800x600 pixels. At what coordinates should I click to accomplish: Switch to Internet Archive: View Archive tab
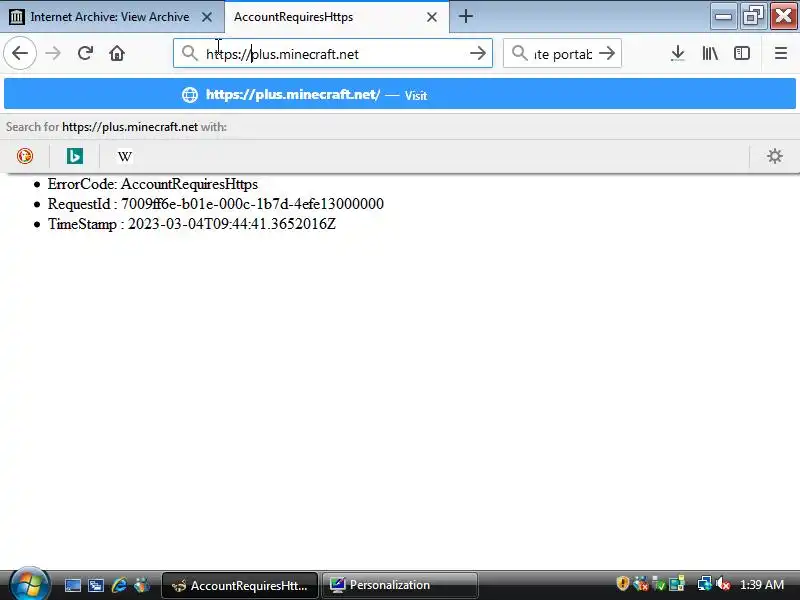coord(112,17)
